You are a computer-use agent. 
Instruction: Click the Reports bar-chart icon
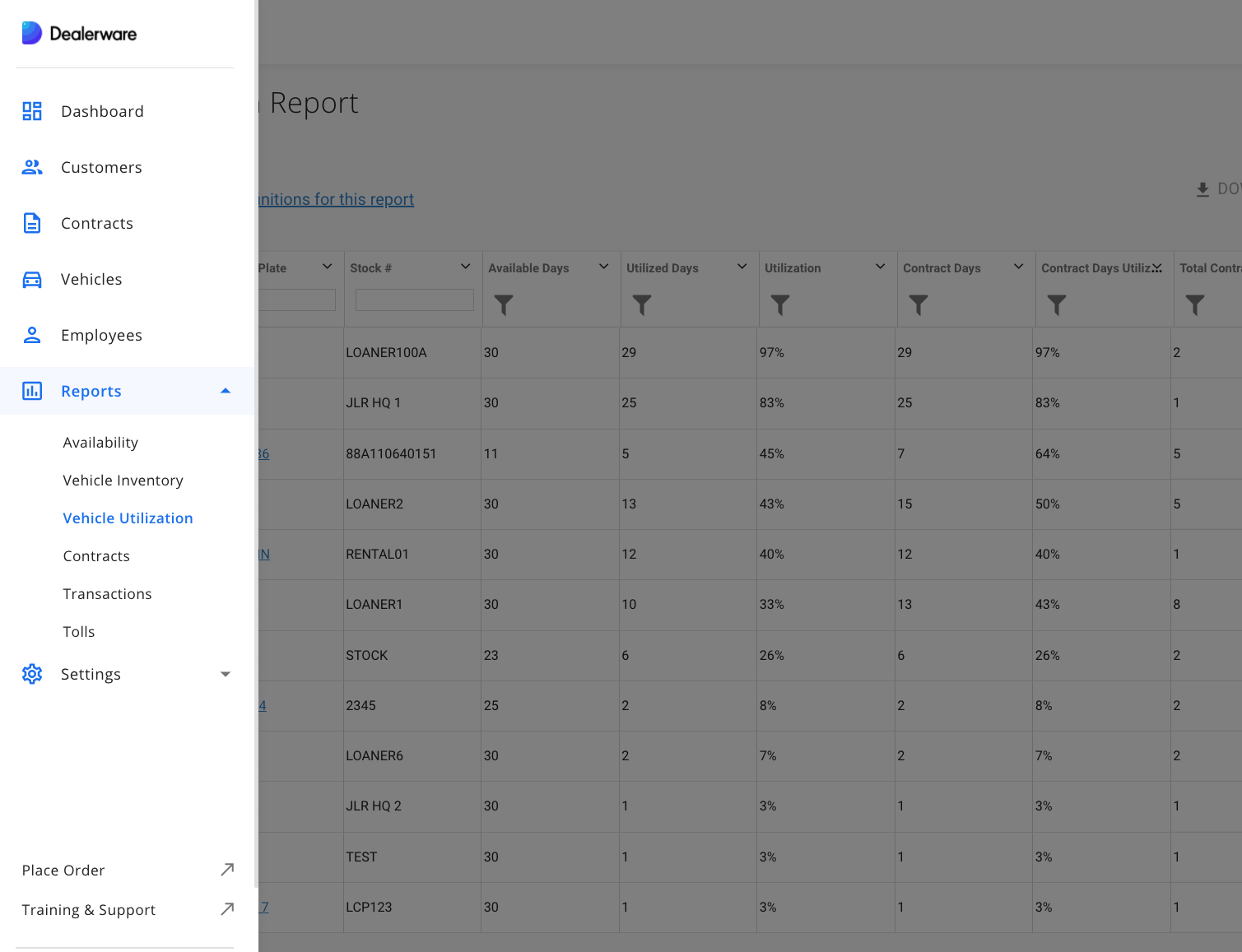31,391
